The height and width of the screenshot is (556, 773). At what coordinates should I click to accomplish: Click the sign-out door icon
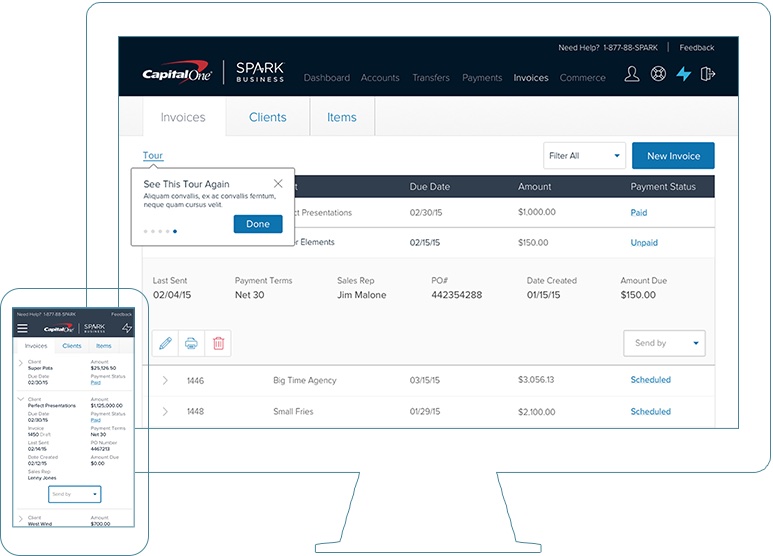tap(707, 74)
